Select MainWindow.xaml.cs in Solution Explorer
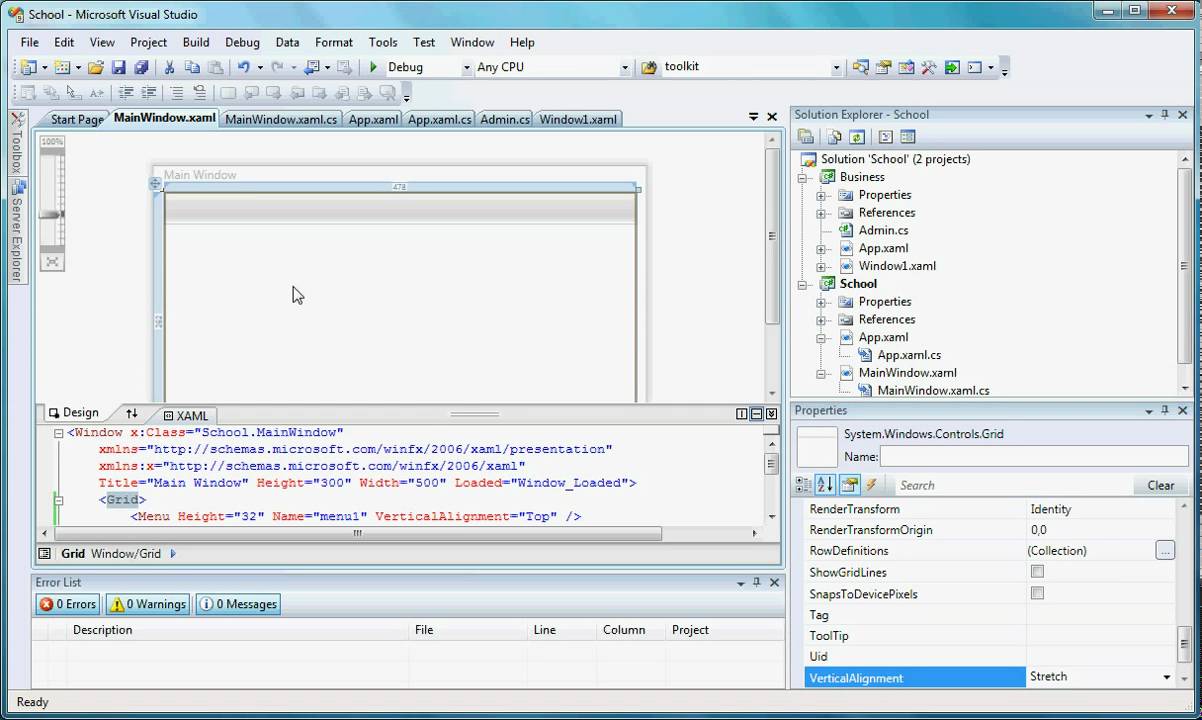The image size is (1202, 720). click(x=933, y=390)
